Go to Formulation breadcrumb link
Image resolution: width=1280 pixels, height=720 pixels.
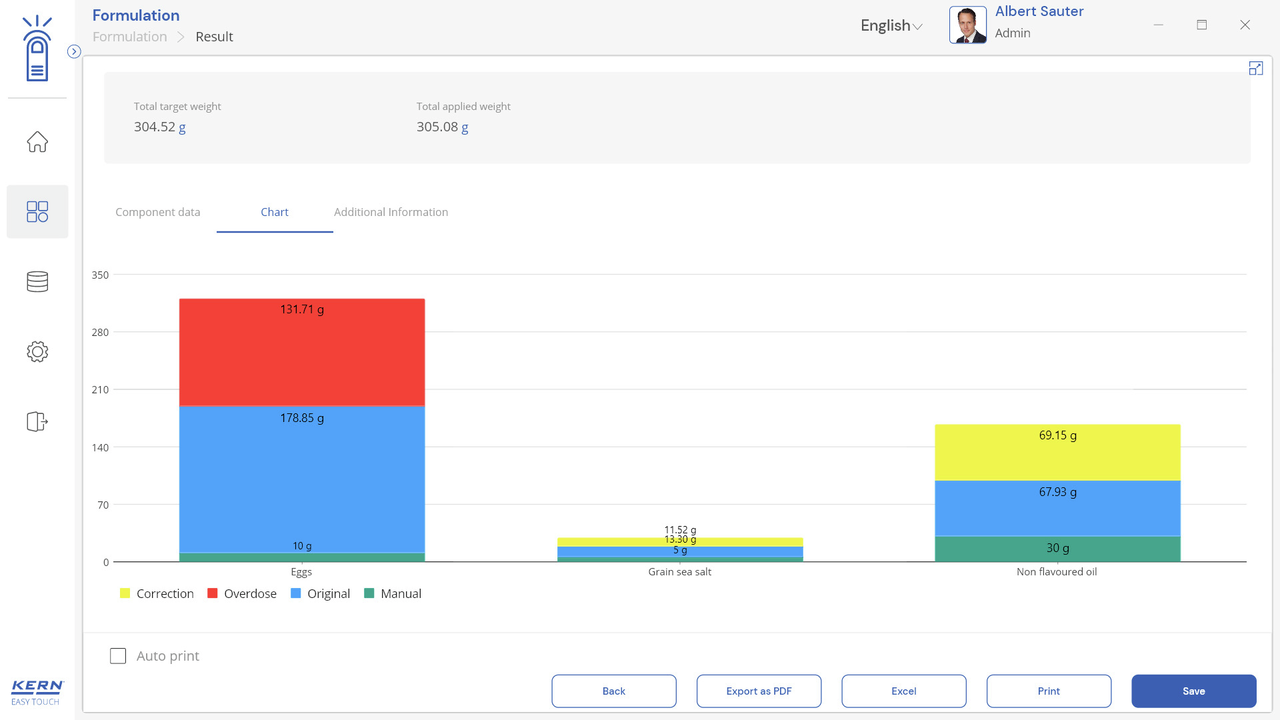(x=130, y=37)
